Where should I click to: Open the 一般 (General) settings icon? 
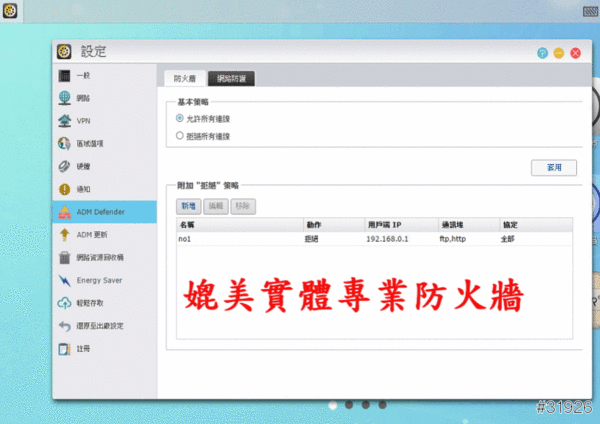tap(64, 75)
